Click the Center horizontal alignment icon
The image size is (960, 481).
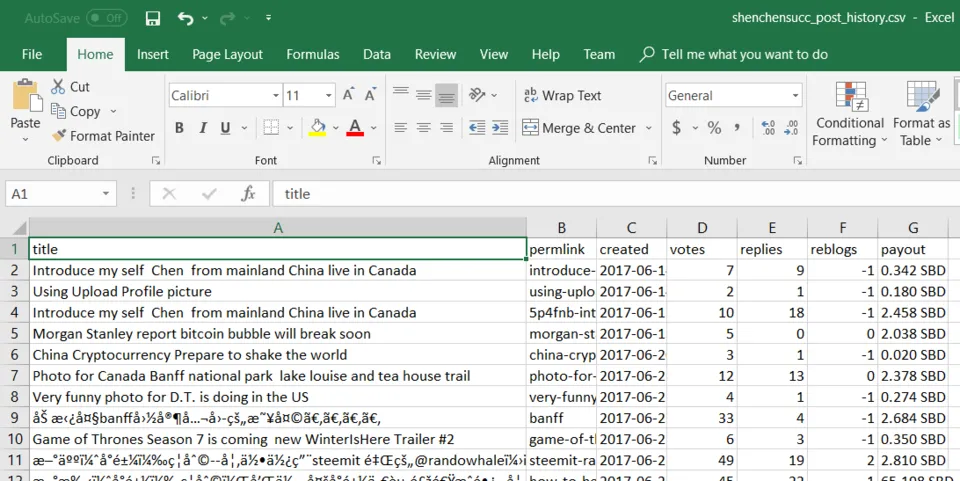424,127
